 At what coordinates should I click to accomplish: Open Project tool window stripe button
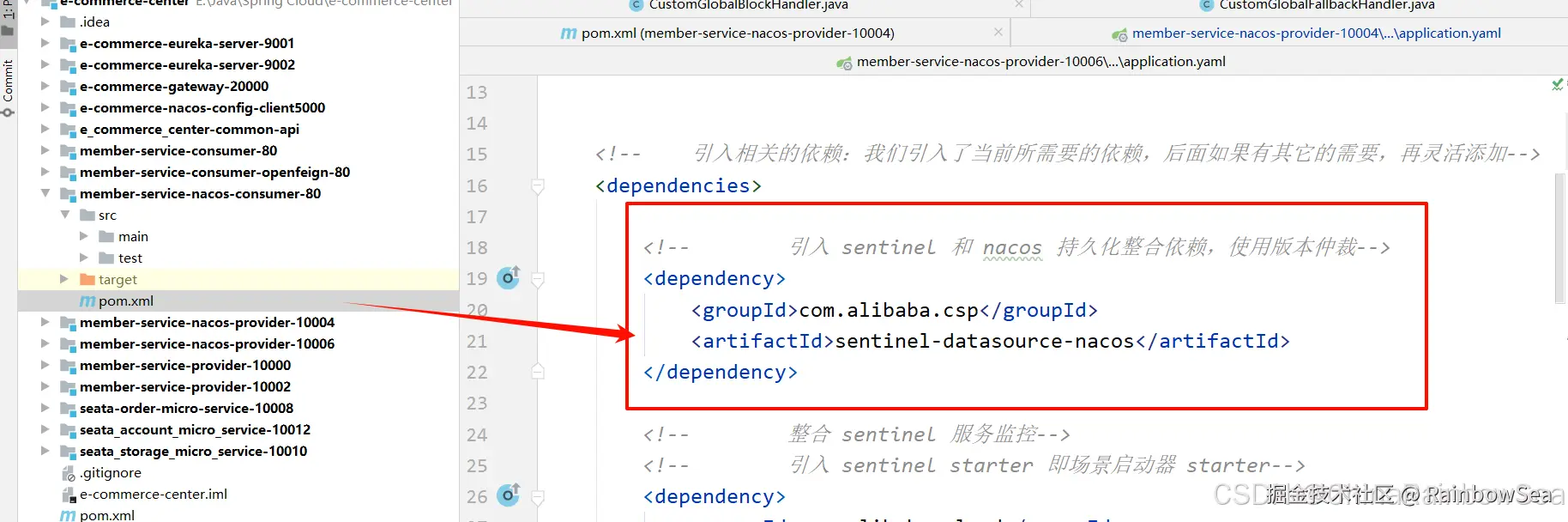8,17
